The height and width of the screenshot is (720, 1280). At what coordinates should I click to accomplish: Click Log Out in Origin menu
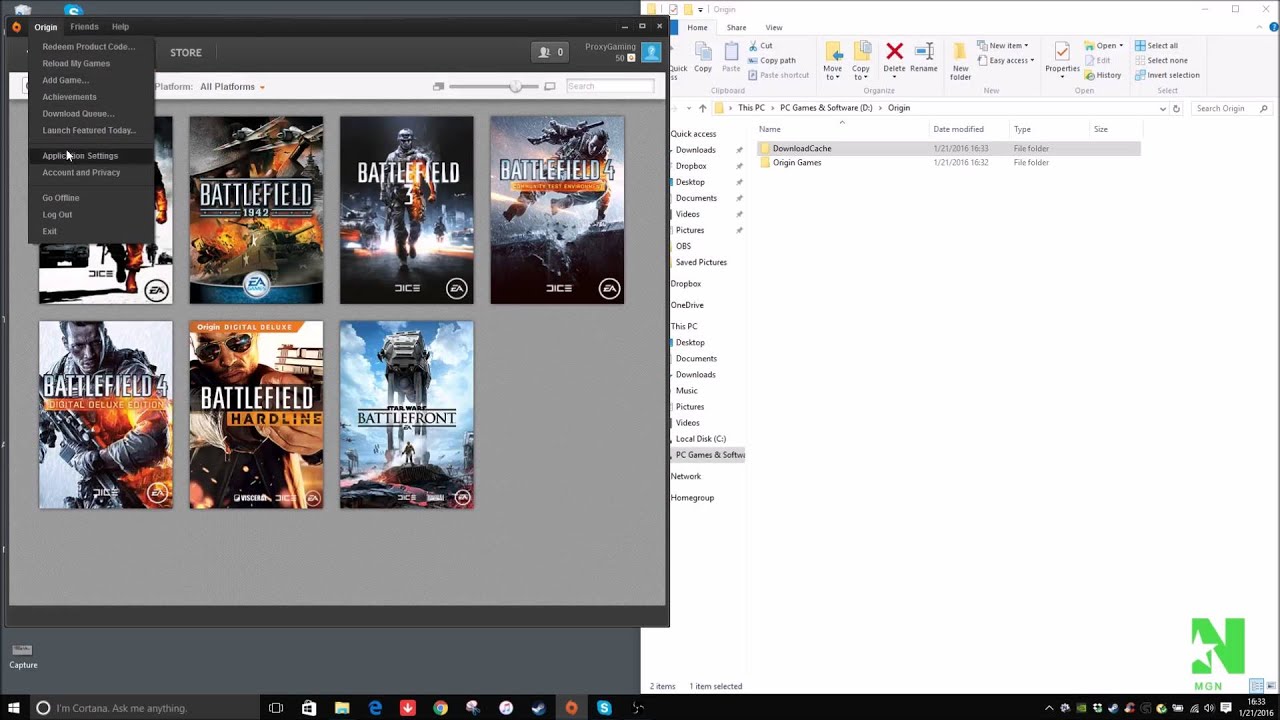coord(57,215)
